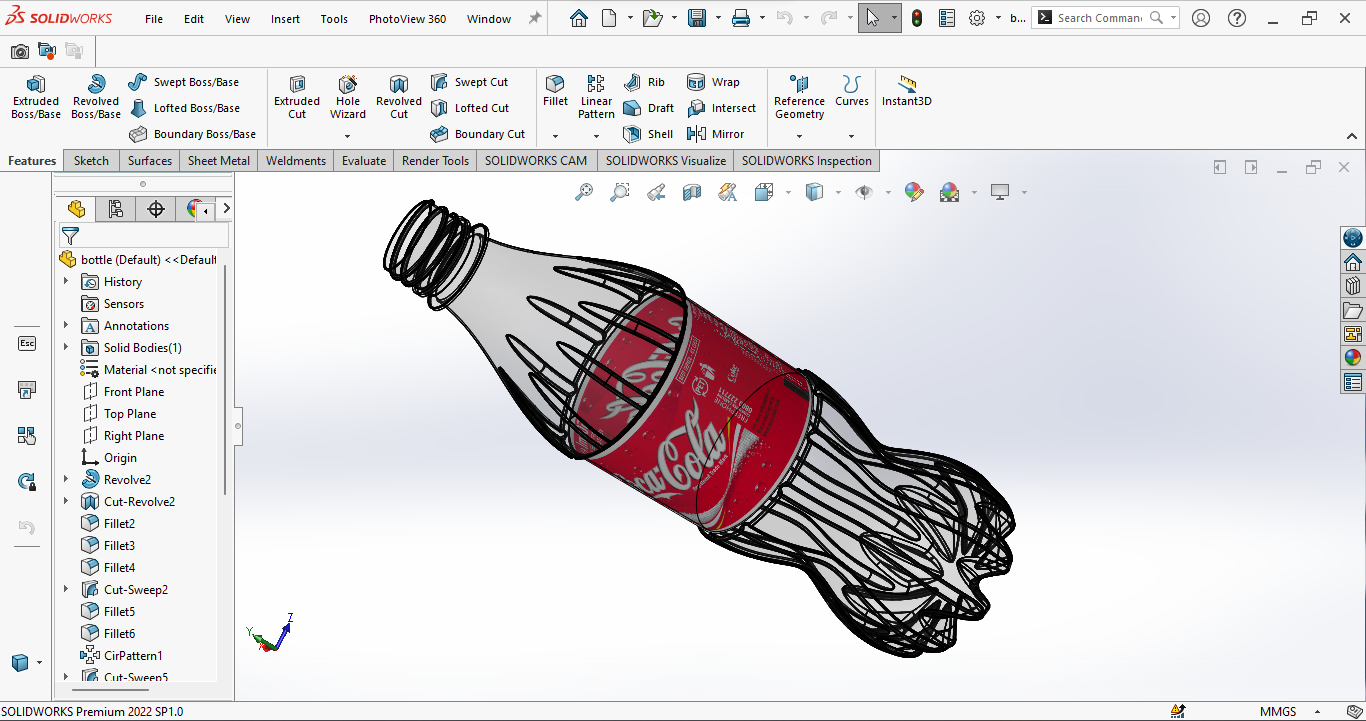Expand the Annotations tree node

pyautogui.click(x=67, y=326)
